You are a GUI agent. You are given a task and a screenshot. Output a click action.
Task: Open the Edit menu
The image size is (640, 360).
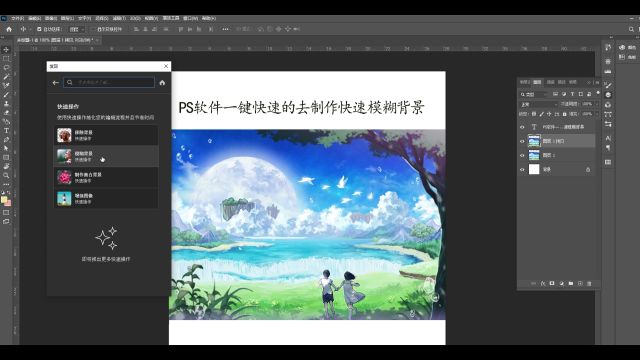click(34, 18)
